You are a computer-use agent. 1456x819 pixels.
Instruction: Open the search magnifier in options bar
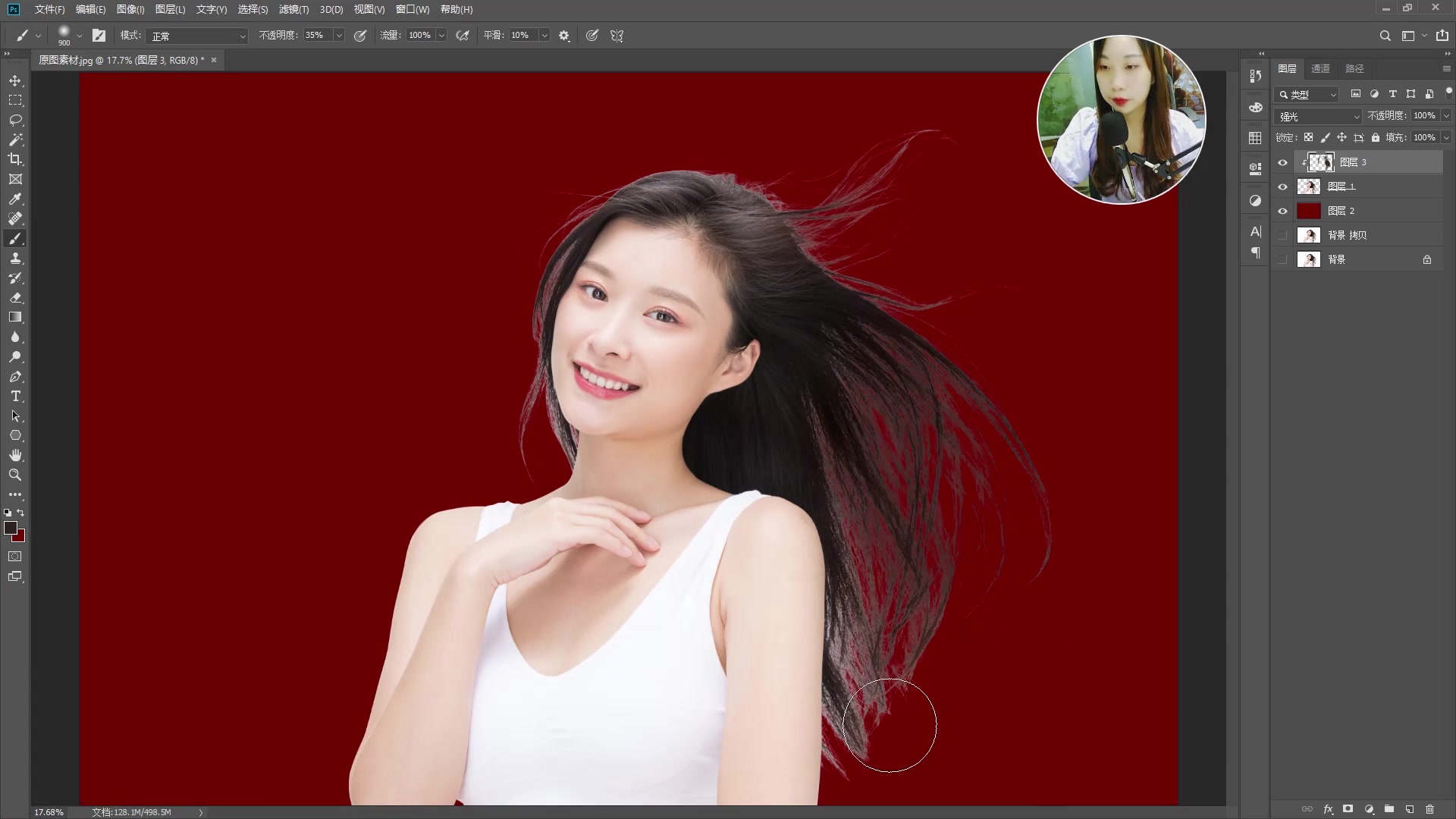click(1385, 36)
